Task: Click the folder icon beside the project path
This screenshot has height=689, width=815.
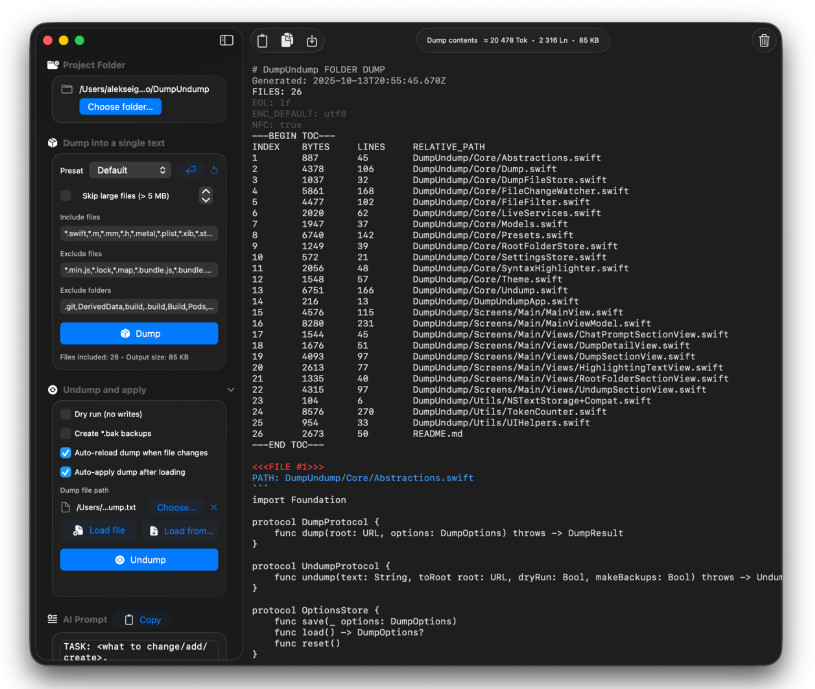Action: coord(67,89)
